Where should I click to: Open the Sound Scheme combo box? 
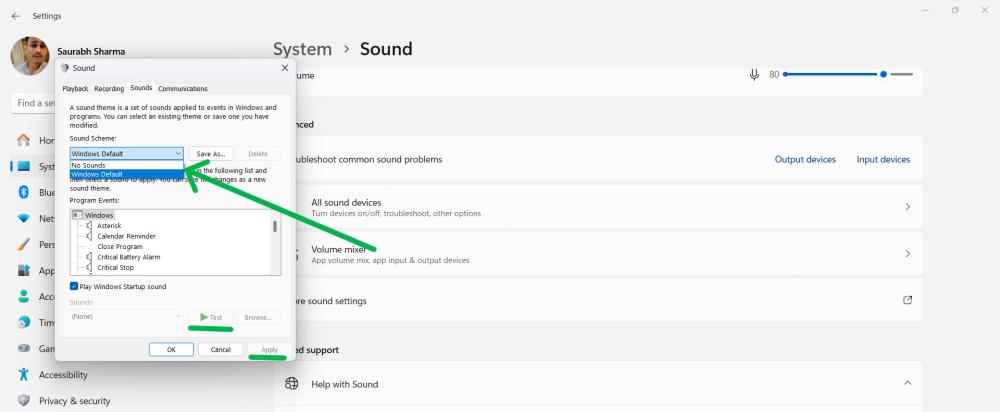click(x=127, y=153)
